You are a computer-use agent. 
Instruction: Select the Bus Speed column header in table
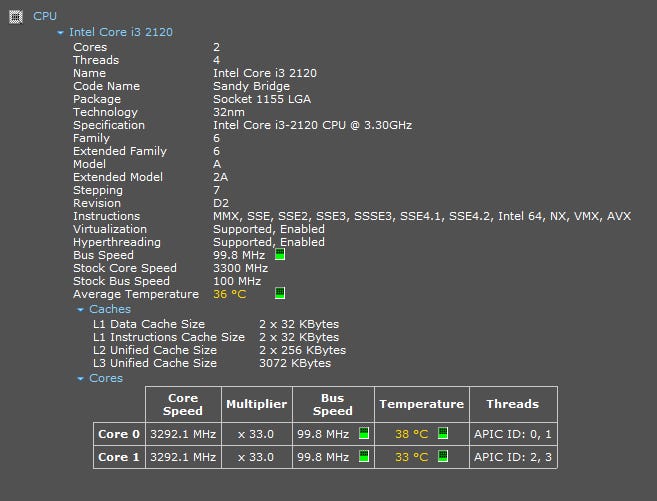click(333, 404)
